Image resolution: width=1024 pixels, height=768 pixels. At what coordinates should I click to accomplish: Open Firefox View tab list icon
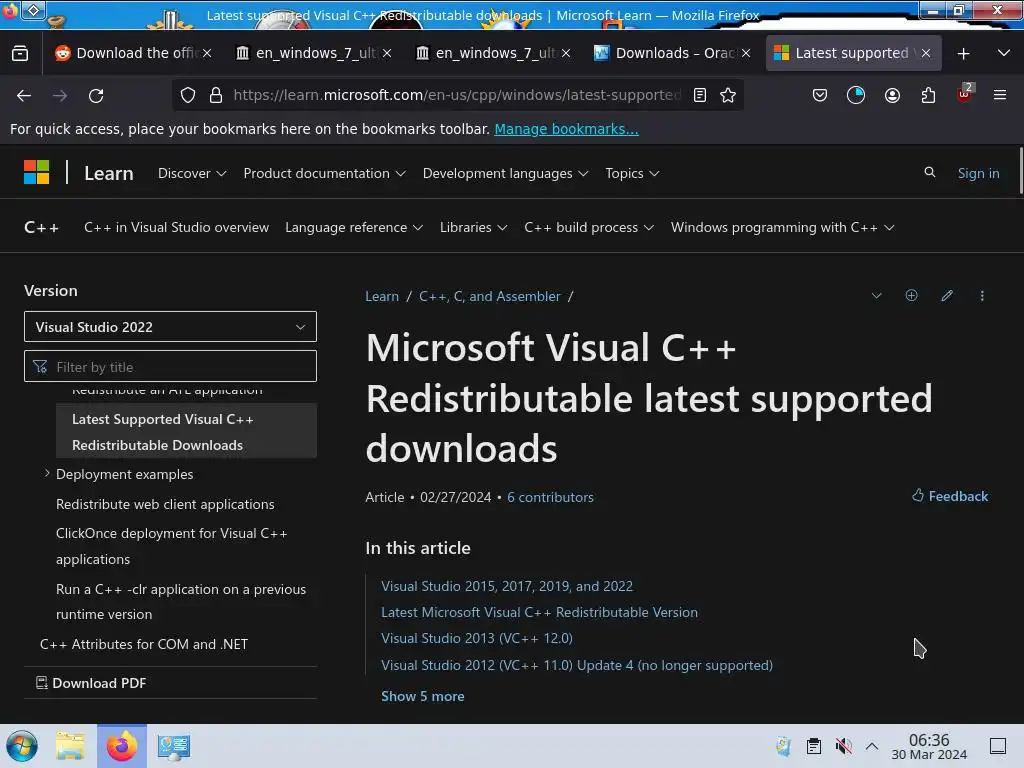point(20,54)
